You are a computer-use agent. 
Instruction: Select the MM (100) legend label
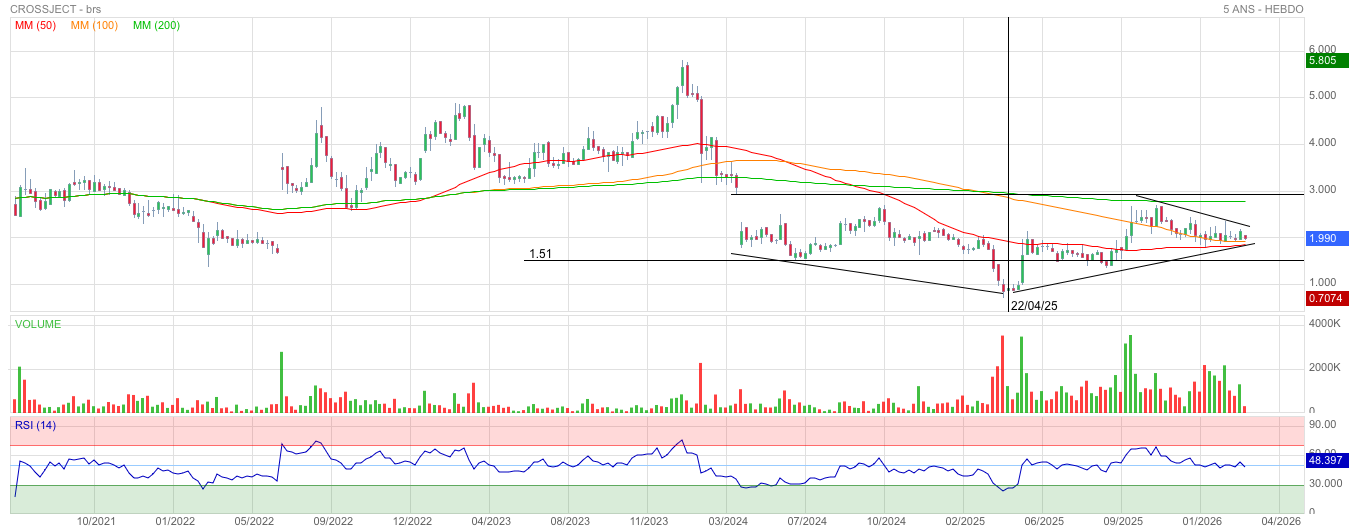[95, 25]
